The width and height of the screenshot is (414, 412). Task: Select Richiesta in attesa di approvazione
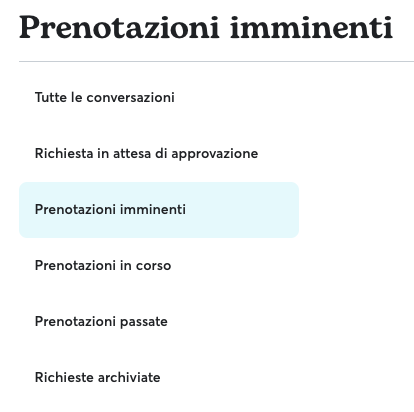click(x=159, y=154)
